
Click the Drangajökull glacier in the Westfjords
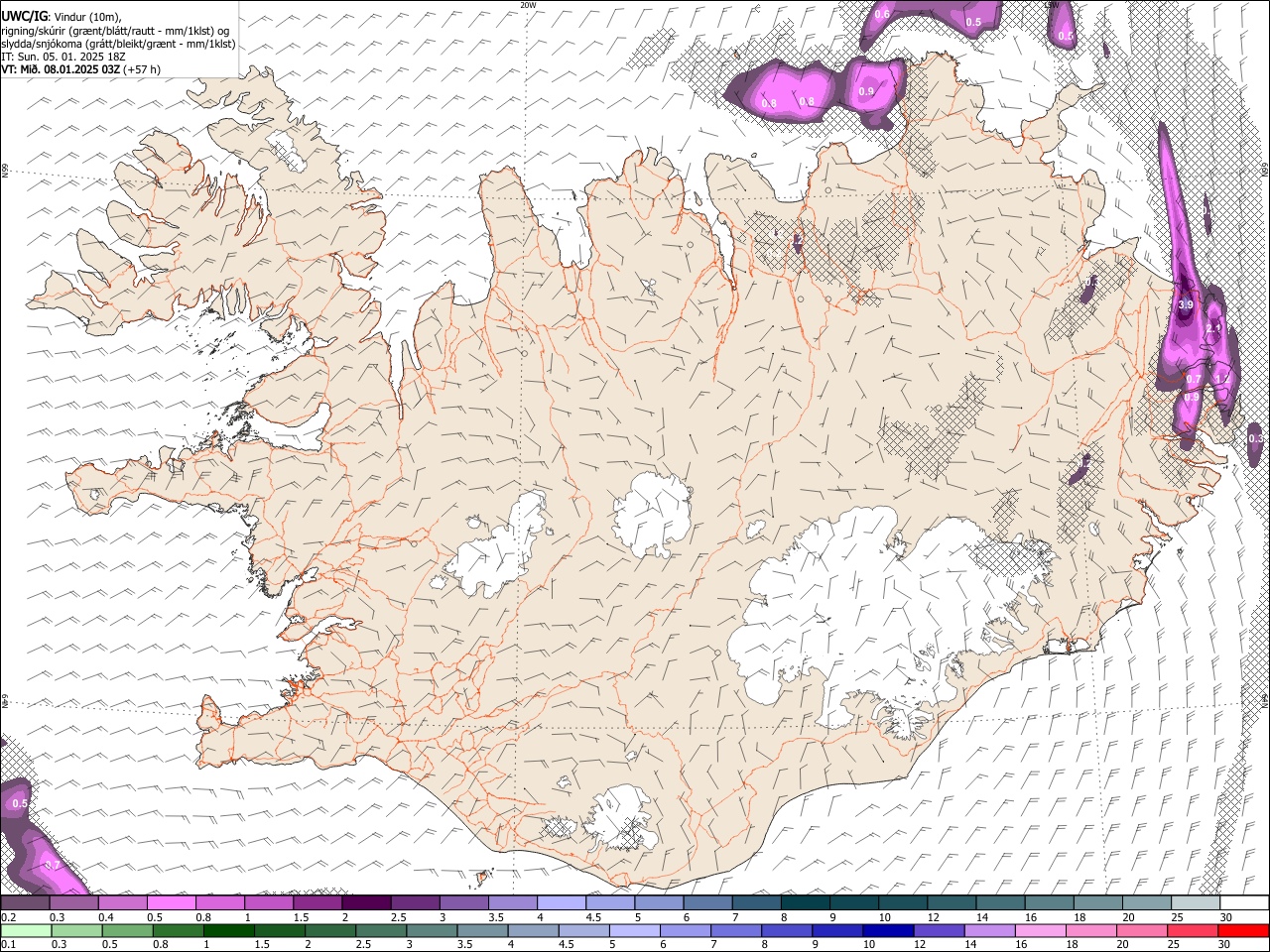(287, 151)
